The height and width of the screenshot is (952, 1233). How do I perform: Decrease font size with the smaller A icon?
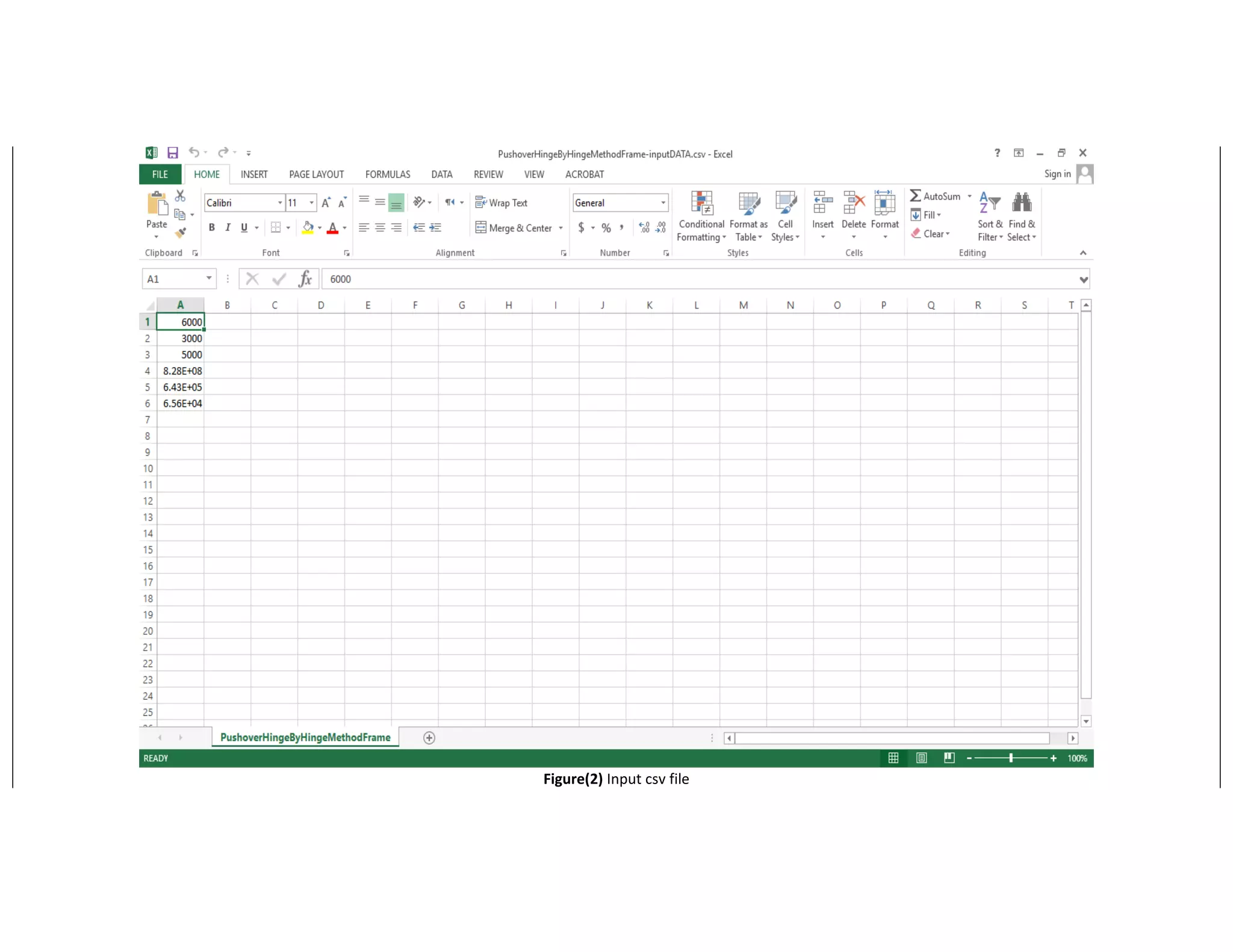[342, 203]
